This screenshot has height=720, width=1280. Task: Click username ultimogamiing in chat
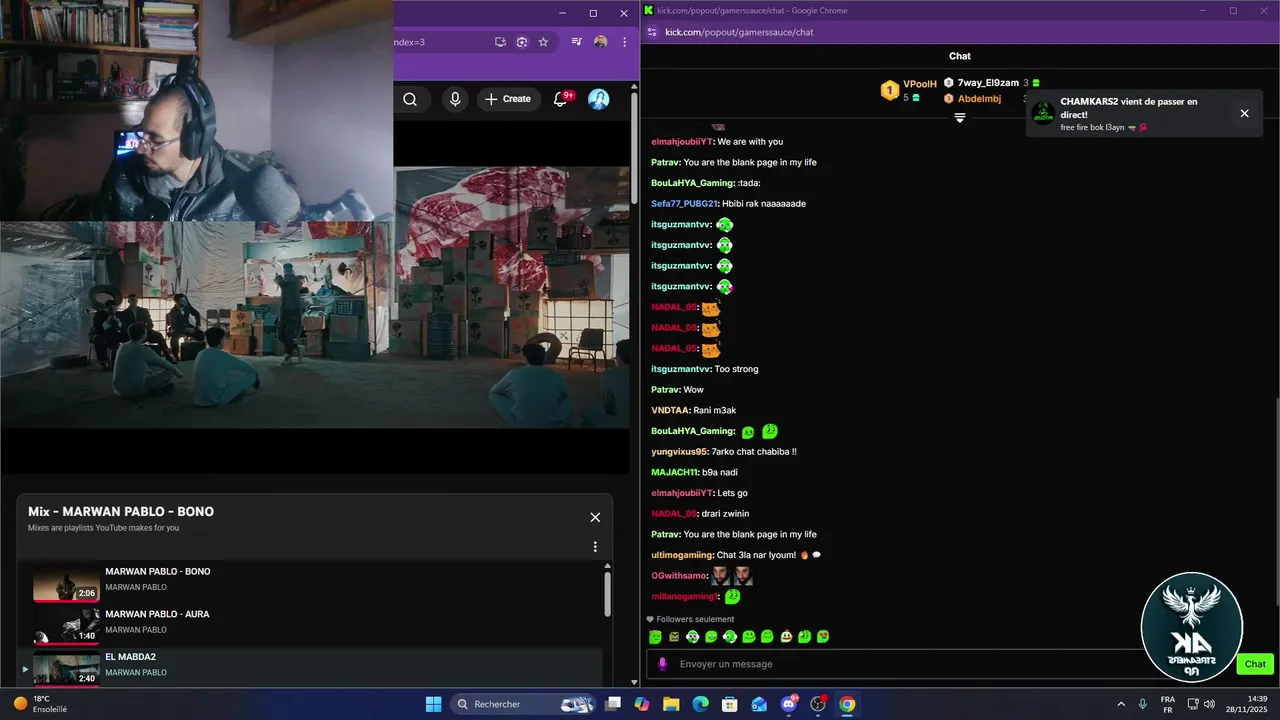pos(682,555)
